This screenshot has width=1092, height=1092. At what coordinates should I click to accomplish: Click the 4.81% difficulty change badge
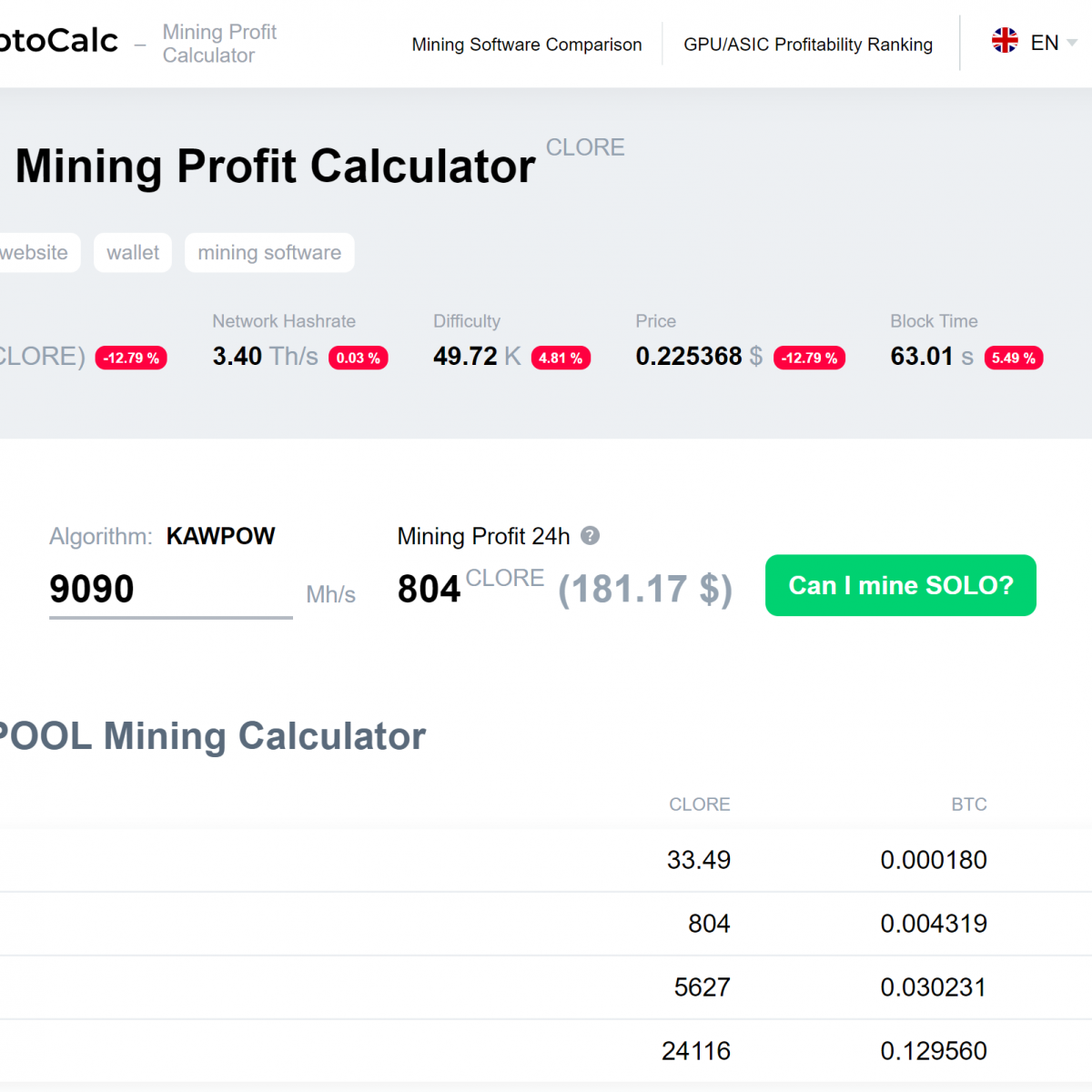tap(561, 358)
